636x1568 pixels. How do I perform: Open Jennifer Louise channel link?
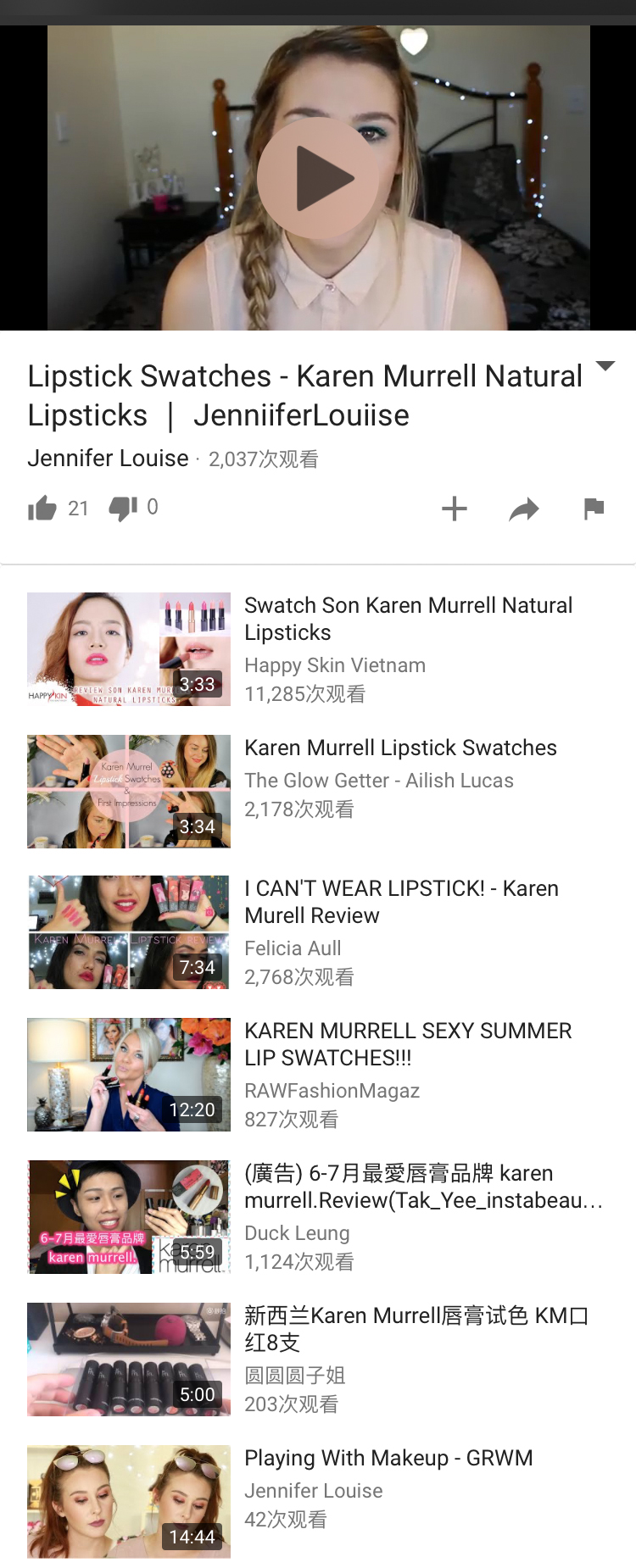coord(108,458)
